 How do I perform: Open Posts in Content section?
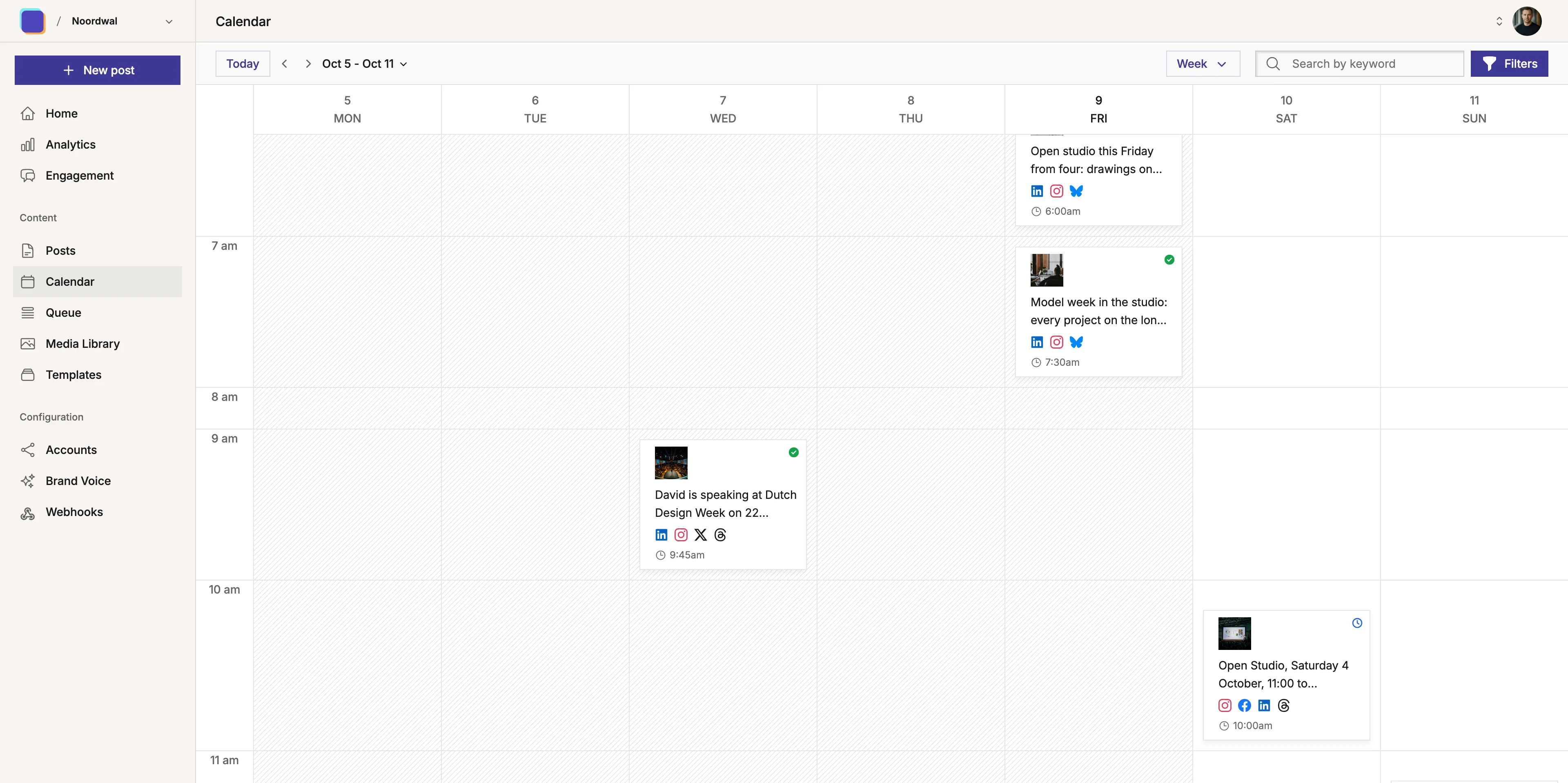coord(98,250)
